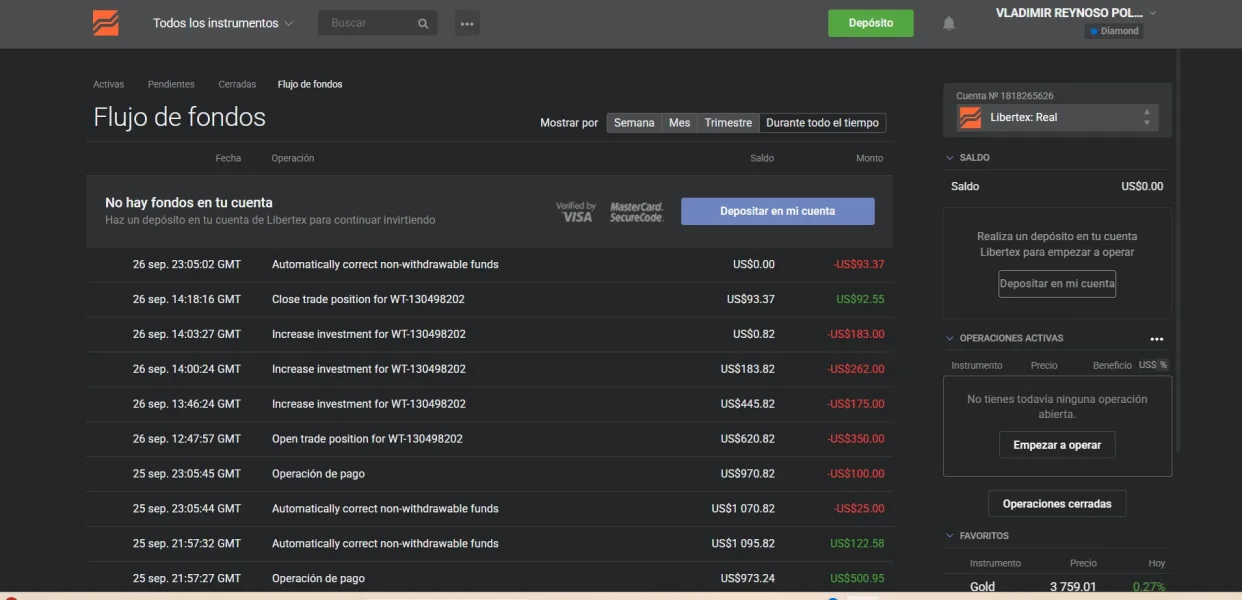Click the green Depósito button
1242x600 pixels.
pos(870,23)
